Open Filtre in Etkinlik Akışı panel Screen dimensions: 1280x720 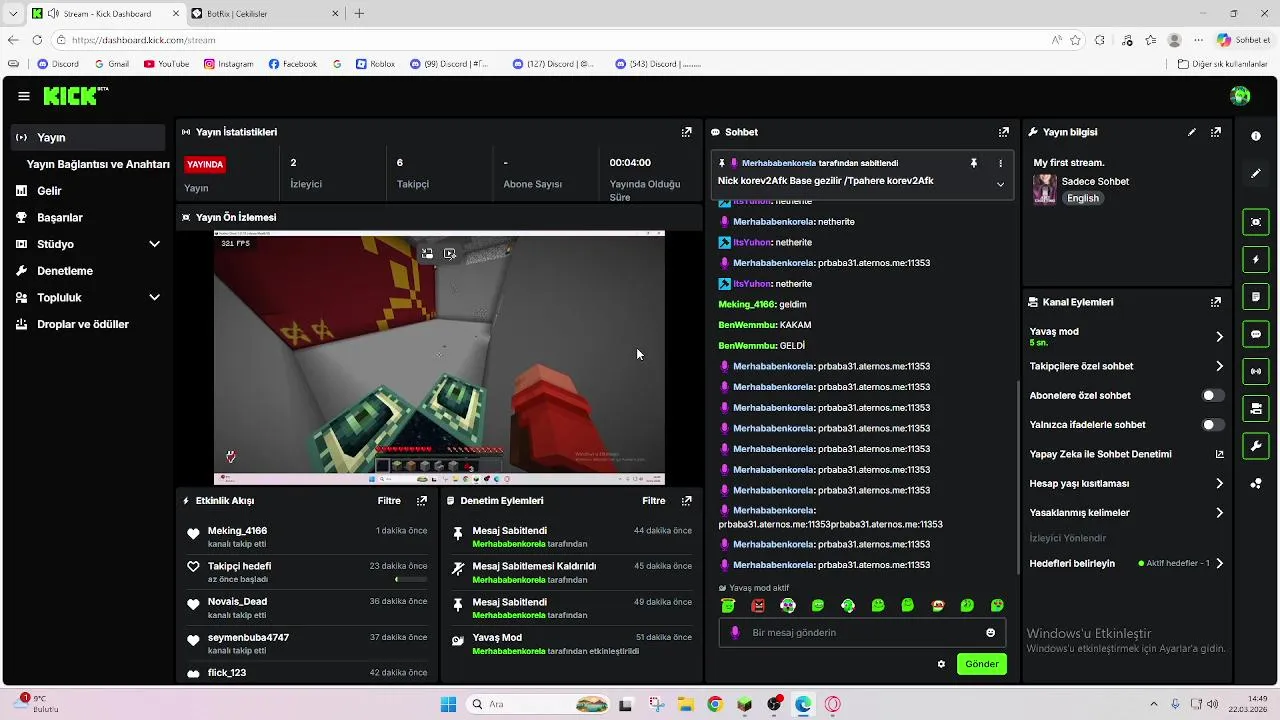click(389, 501)
